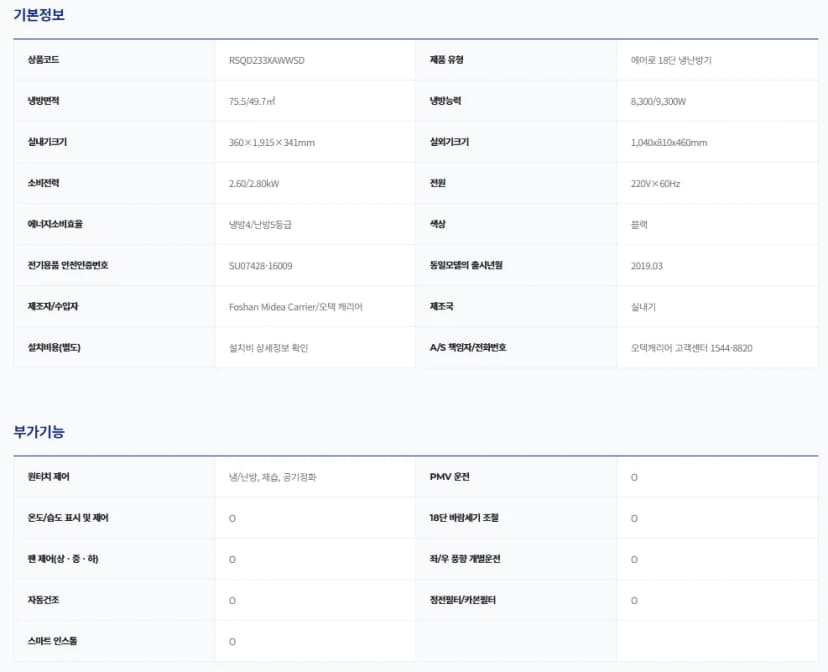828x672 pixels.
Task: Click cooling capacity 8,300/9,300W value
Action: (x=658, y=101)
